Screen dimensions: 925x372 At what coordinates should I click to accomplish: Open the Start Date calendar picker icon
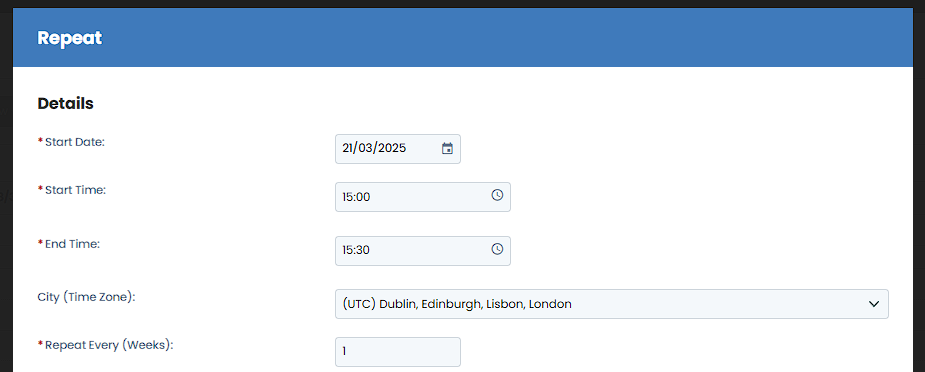point(447,149)
